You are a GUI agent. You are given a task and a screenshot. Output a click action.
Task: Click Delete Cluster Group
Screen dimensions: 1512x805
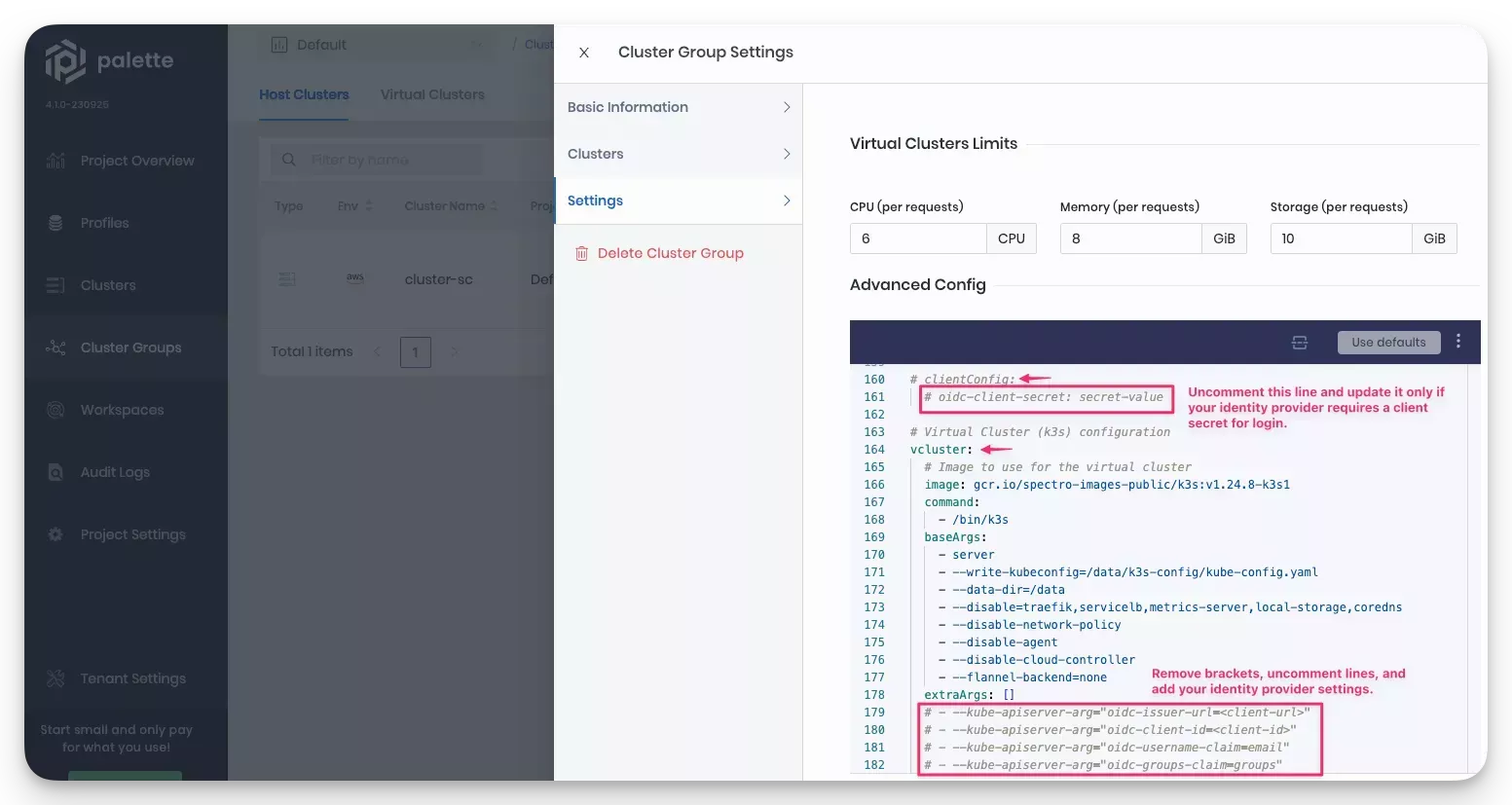tap(670, 253)
